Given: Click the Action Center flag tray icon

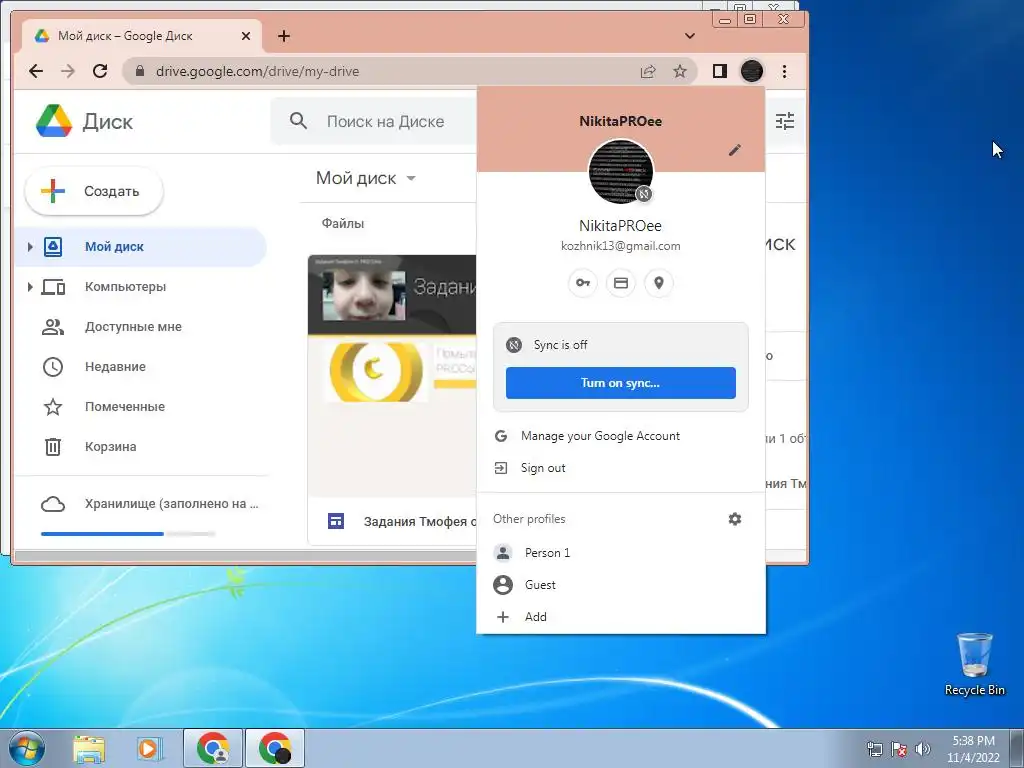Looking at the screenshot, I should pyautogui.click(x=899, y=749).
